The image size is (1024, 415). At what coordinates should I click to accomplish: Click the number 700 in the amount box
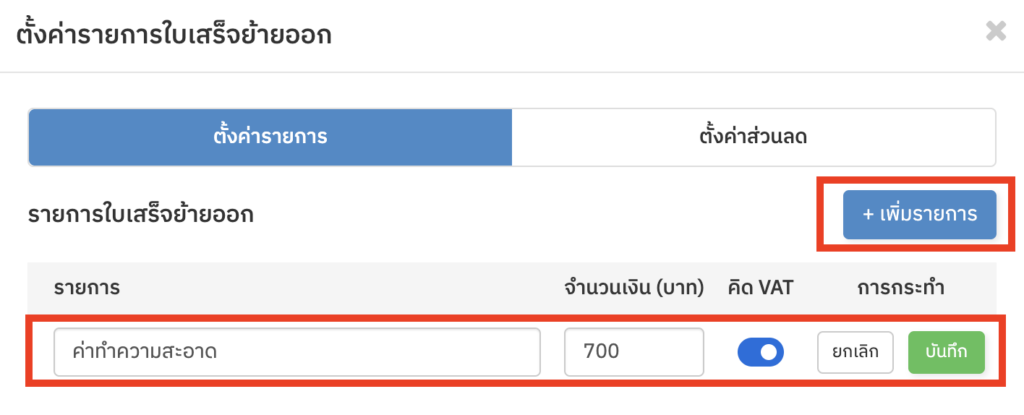[602, 352]
